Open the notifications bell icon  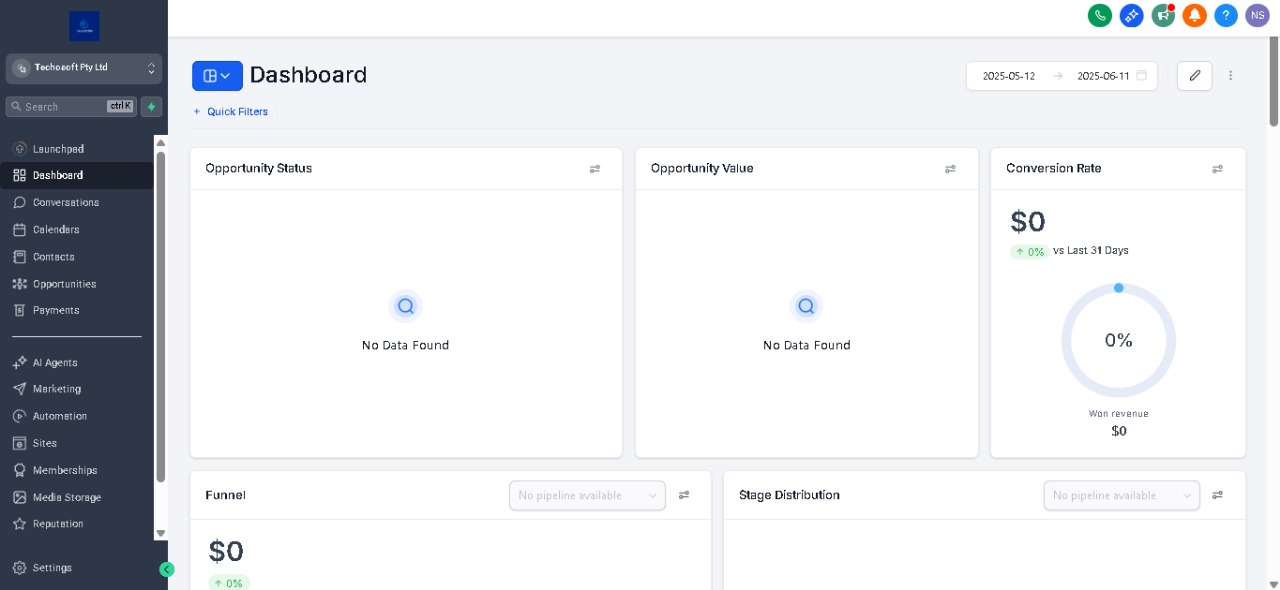click(x=1194, y=15)
